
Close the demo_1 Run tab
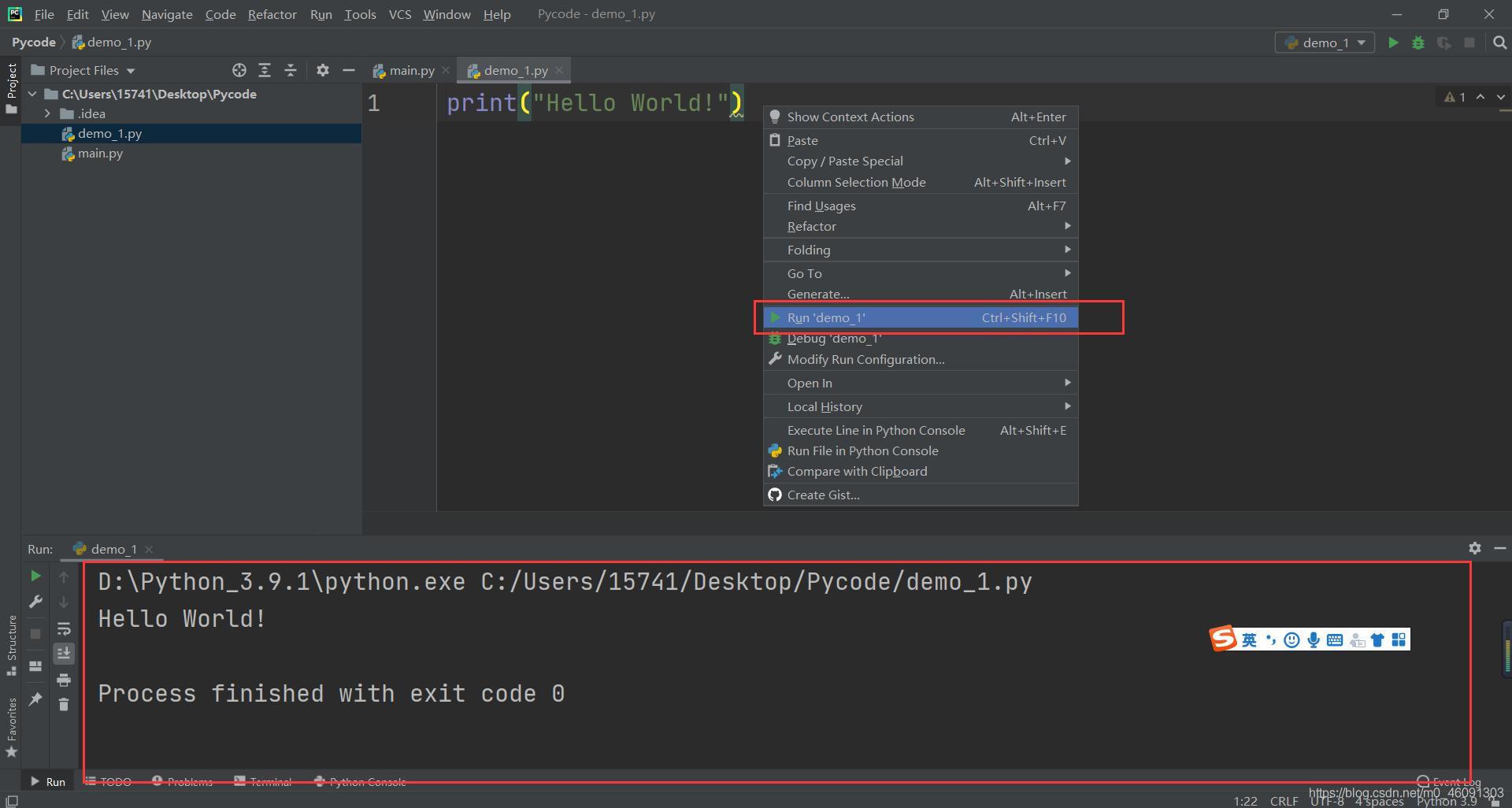[x=149, y=549]
